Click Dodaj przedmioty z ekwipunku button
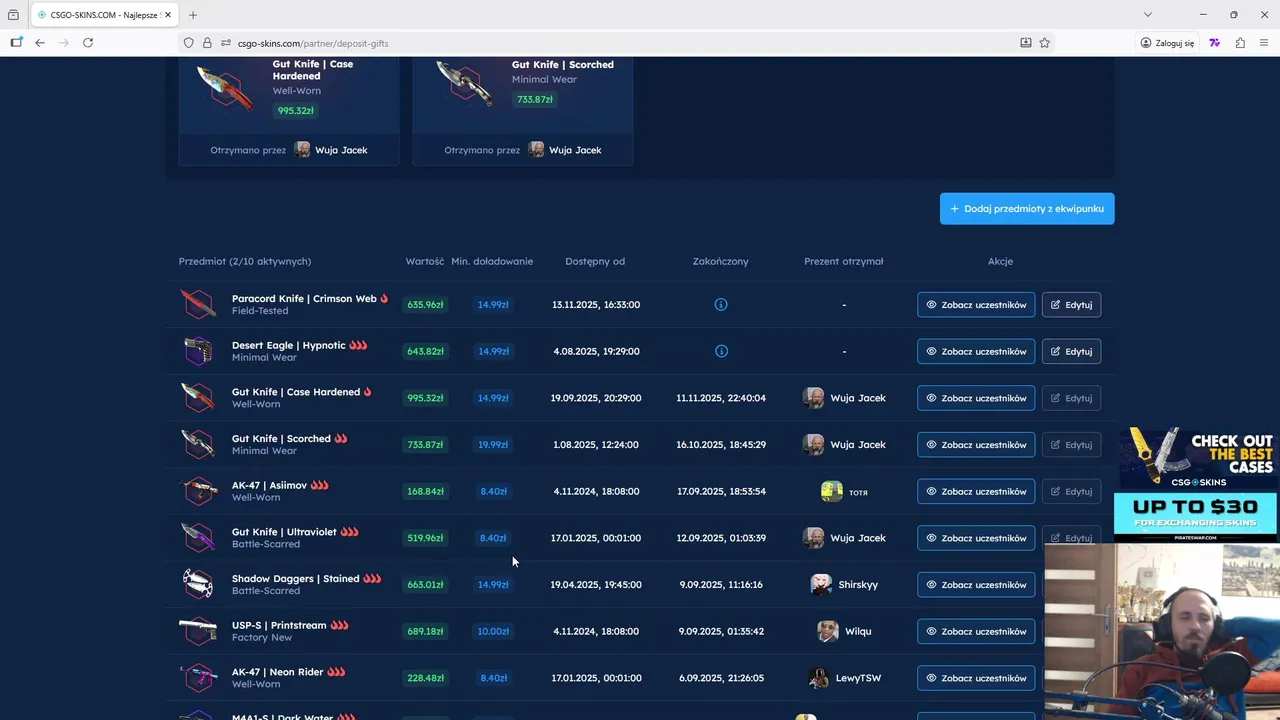Image resolution: width=1280 pixels, height=720 pixels. click(x=1027, y=209)
